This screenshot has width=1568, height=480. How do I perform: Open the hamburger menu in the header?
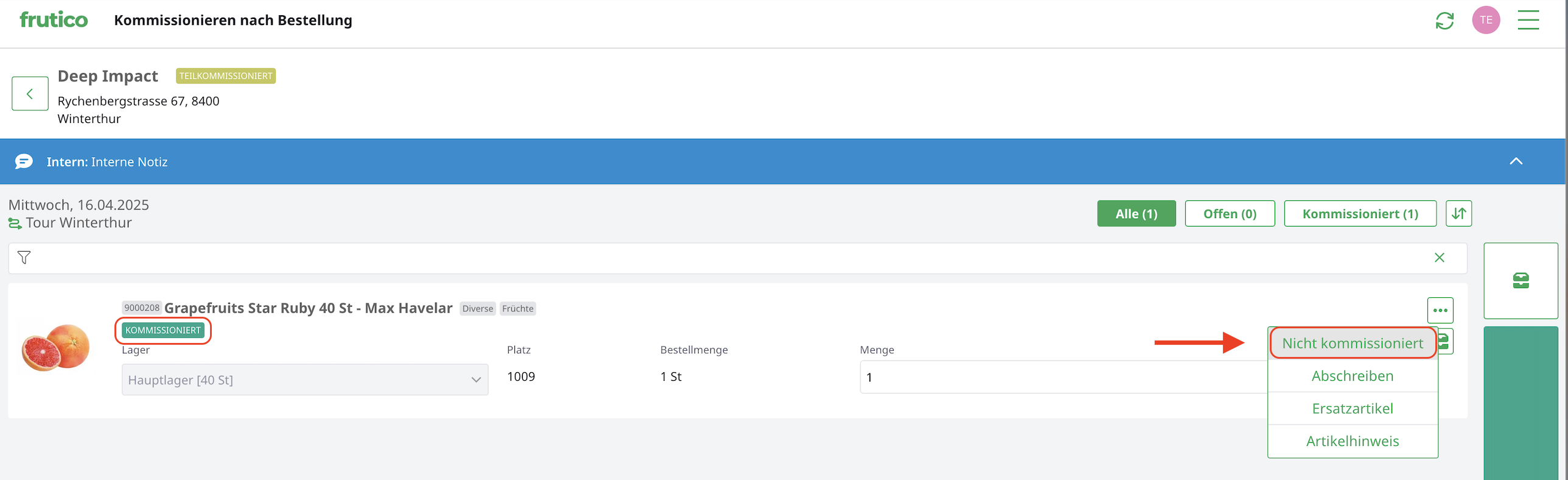[x=1528, y=20]
